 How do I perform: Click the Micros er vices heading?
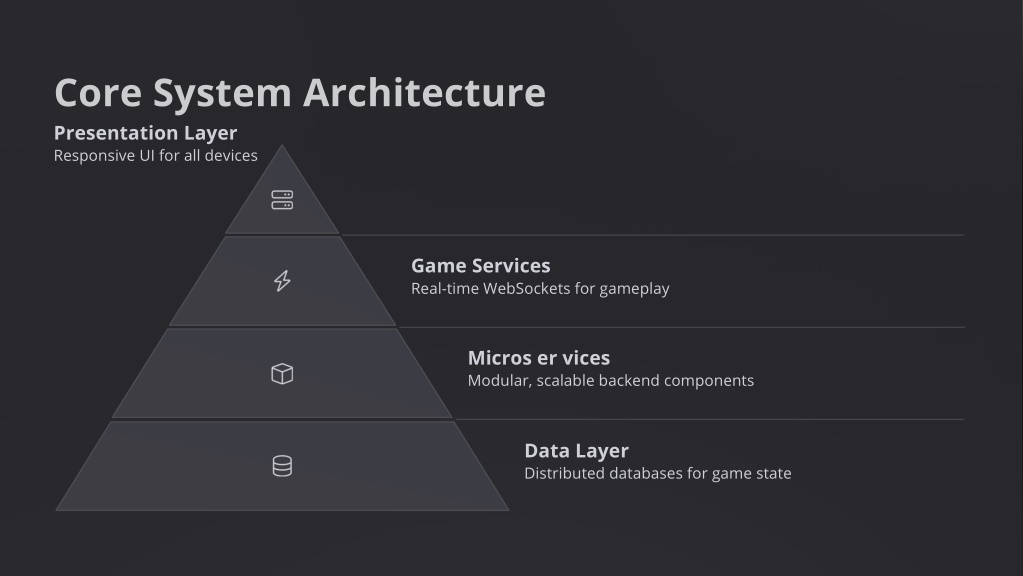point(539,357)
